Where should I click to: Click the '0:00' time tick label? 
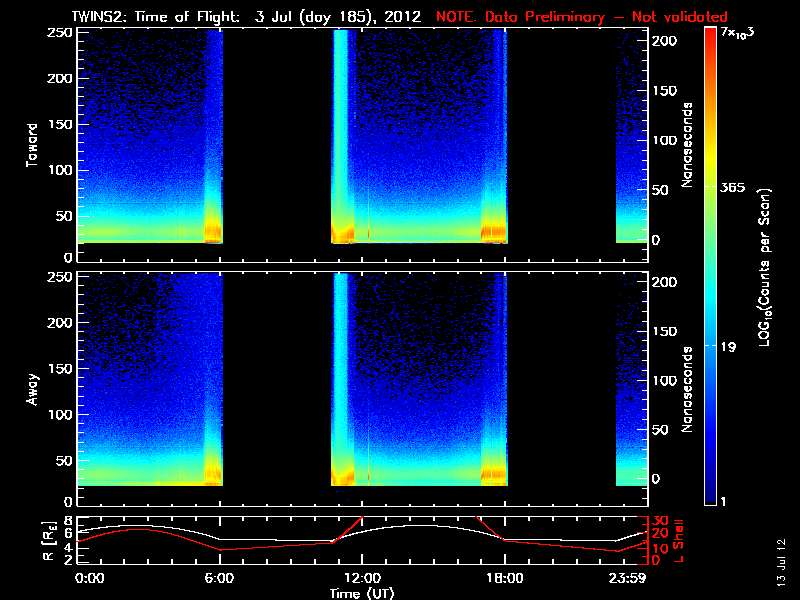coord(90,578)
